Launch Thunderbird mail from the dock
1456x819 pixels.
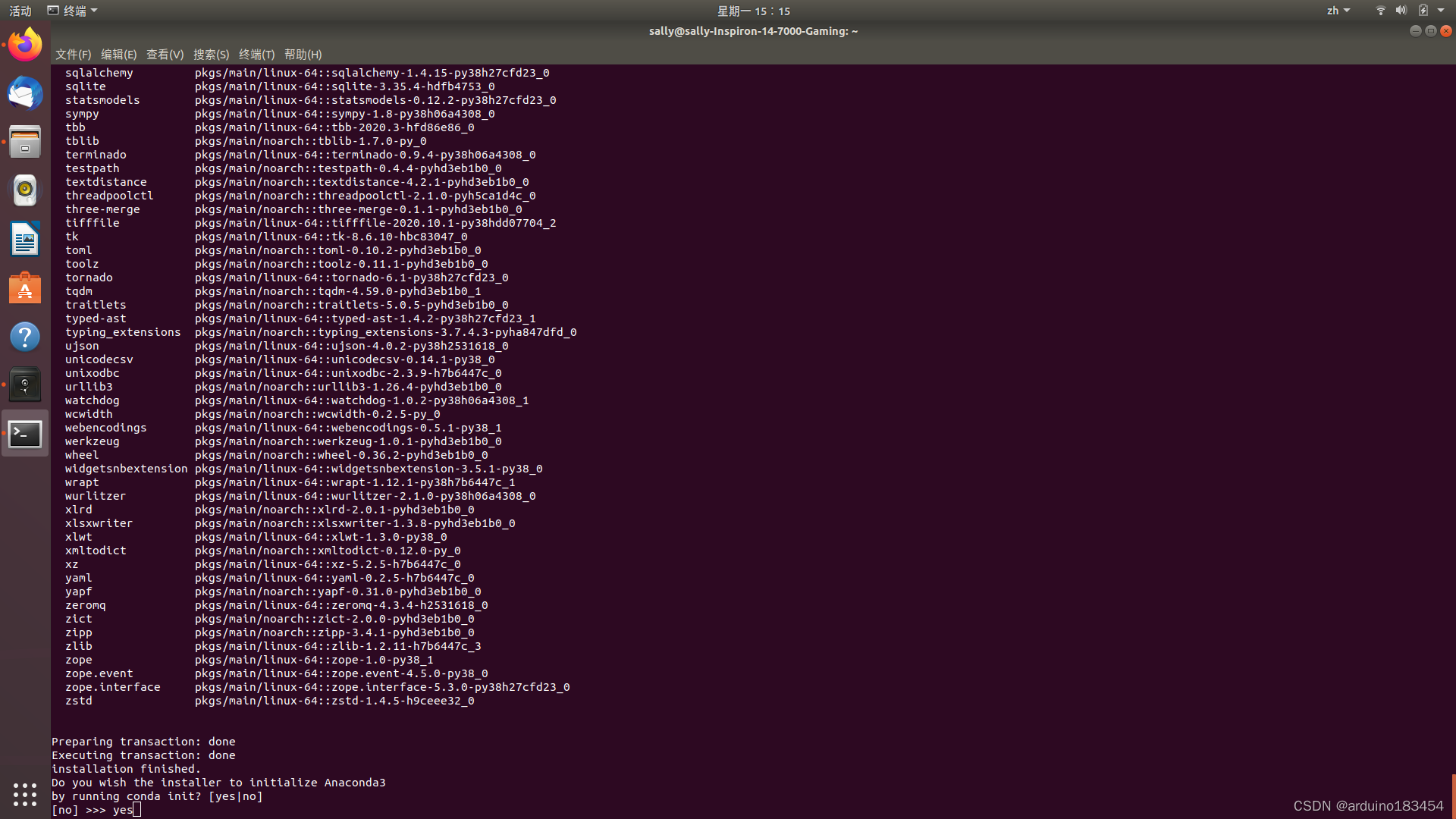25,93
